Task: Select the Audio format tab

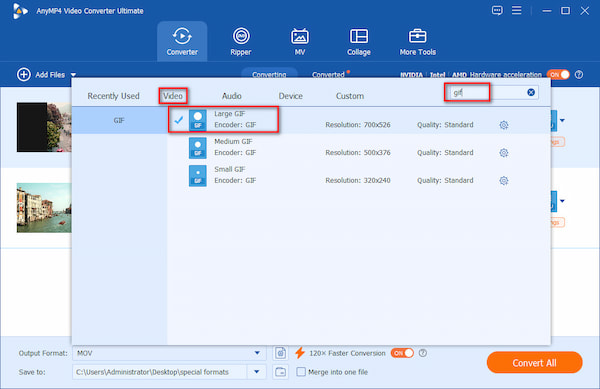Action: [232, 96]
